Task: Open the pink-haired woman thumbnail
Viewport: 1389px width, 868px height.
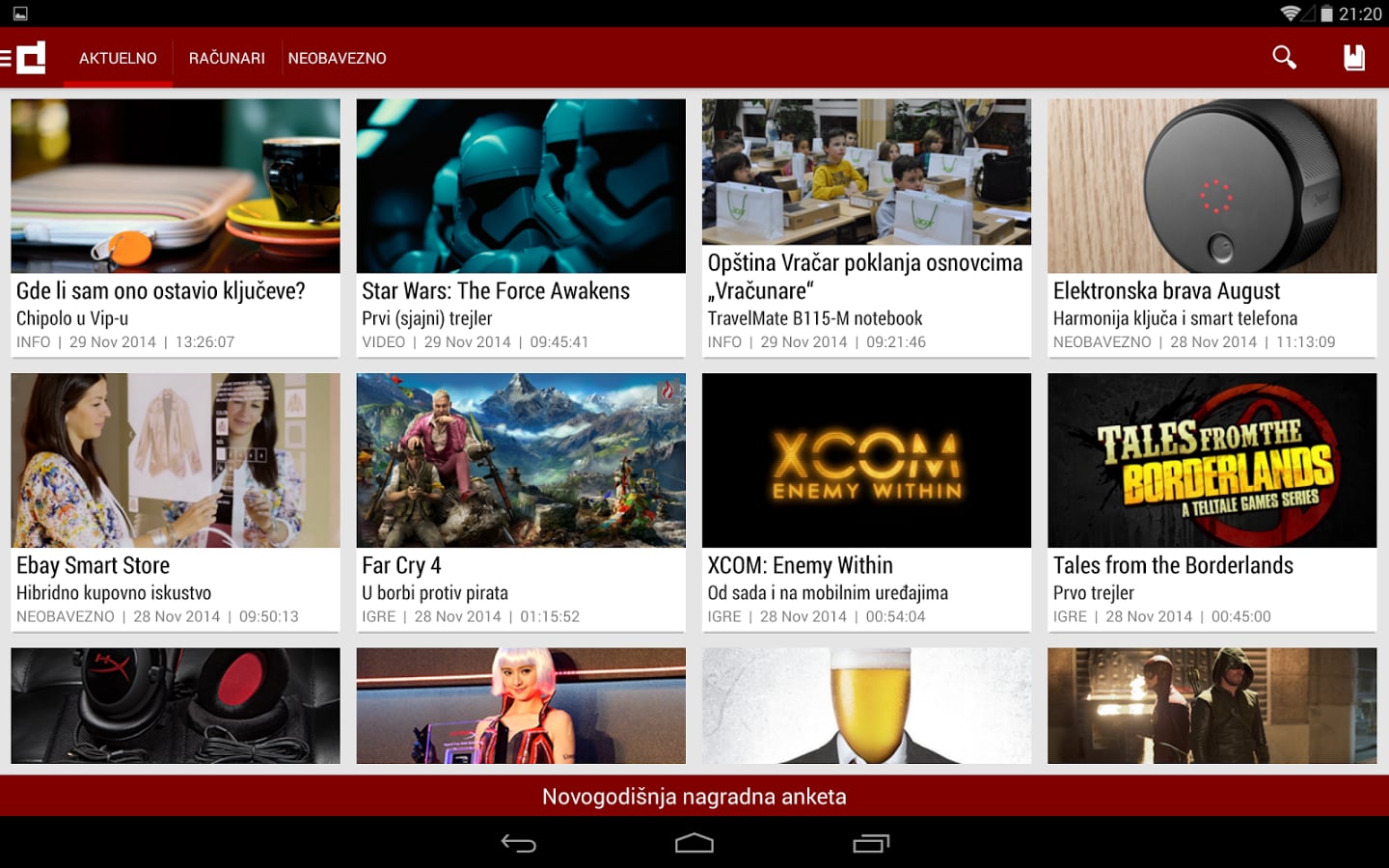Action: pos(521,706)
